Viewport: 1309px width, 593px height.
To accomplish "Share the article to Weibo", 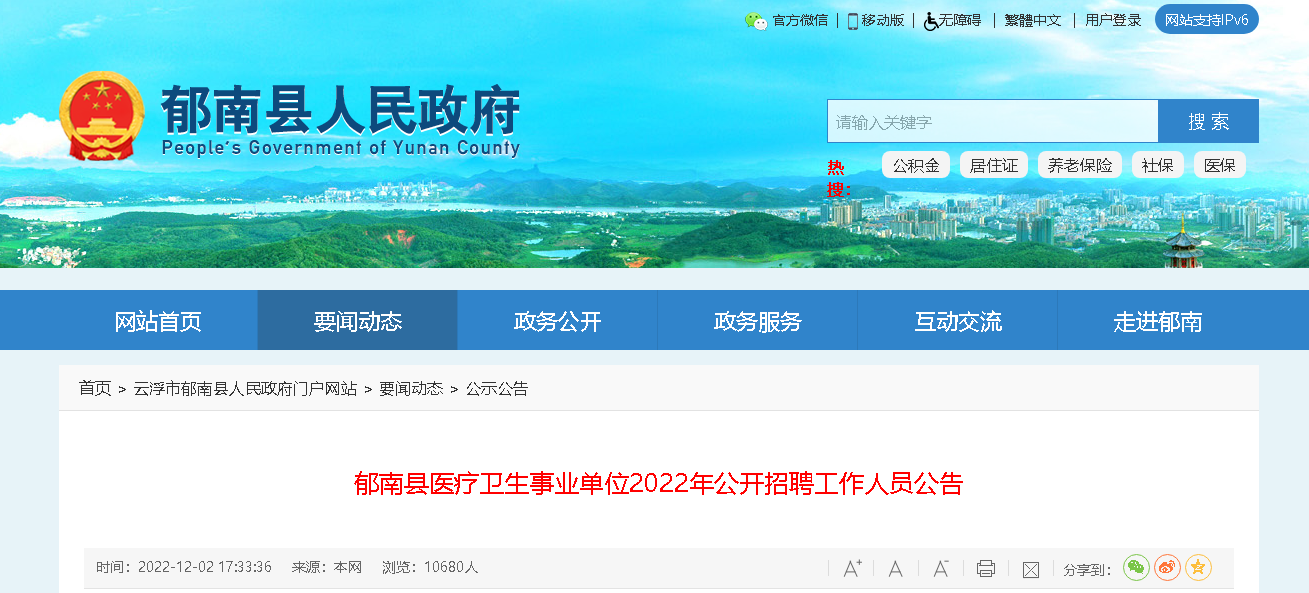I will [1167, 568].
